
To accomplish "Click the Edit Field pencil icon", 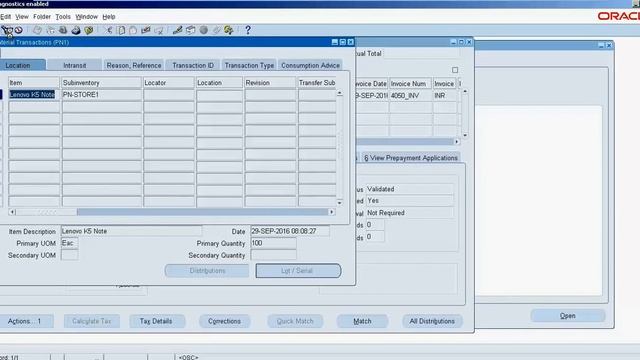I will tap(177, 30).
